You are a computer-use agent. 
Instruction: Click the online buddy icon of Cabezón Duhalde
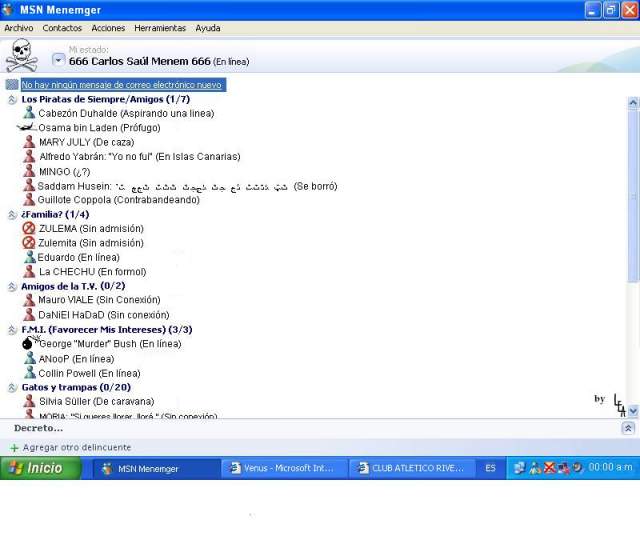29,112
